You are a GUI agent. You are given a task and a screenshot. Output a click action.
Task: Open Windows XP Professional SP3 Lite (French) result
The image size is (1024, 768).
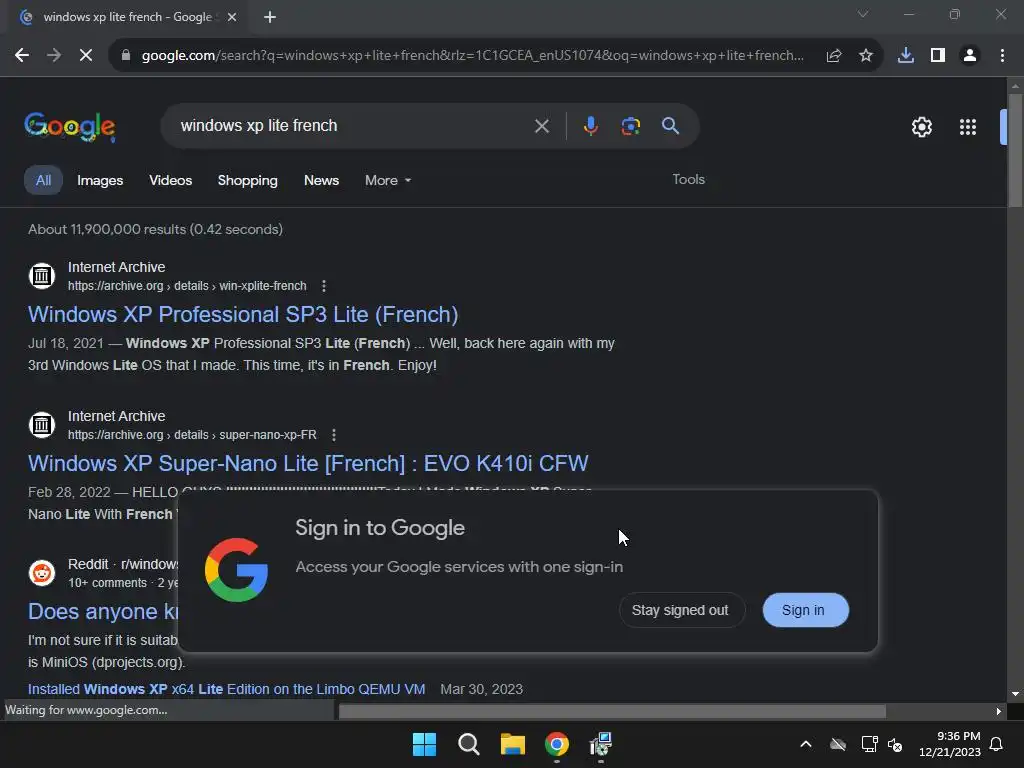(243, 315)
